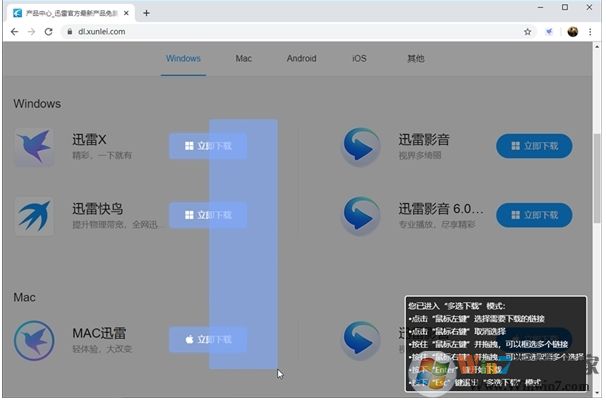Open the Xunlei browser extension icon
This screenshot has height=400, width=606.
(549, 32)
